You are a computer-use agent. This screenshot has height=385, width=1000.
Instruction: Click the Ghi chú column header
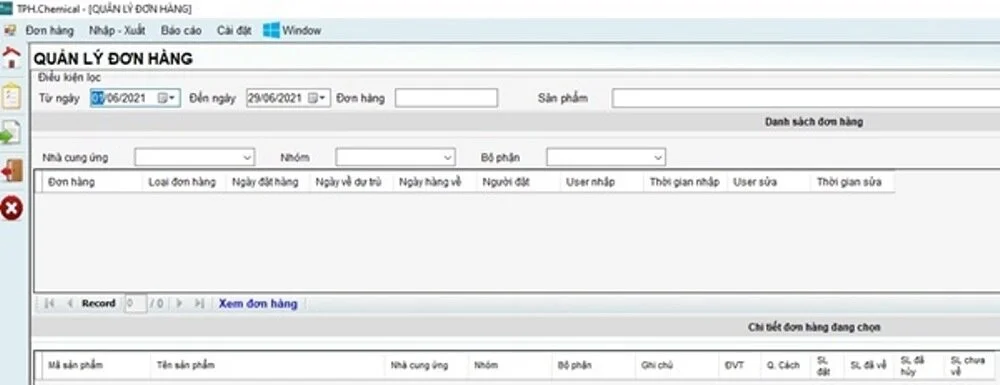[677, 365]
